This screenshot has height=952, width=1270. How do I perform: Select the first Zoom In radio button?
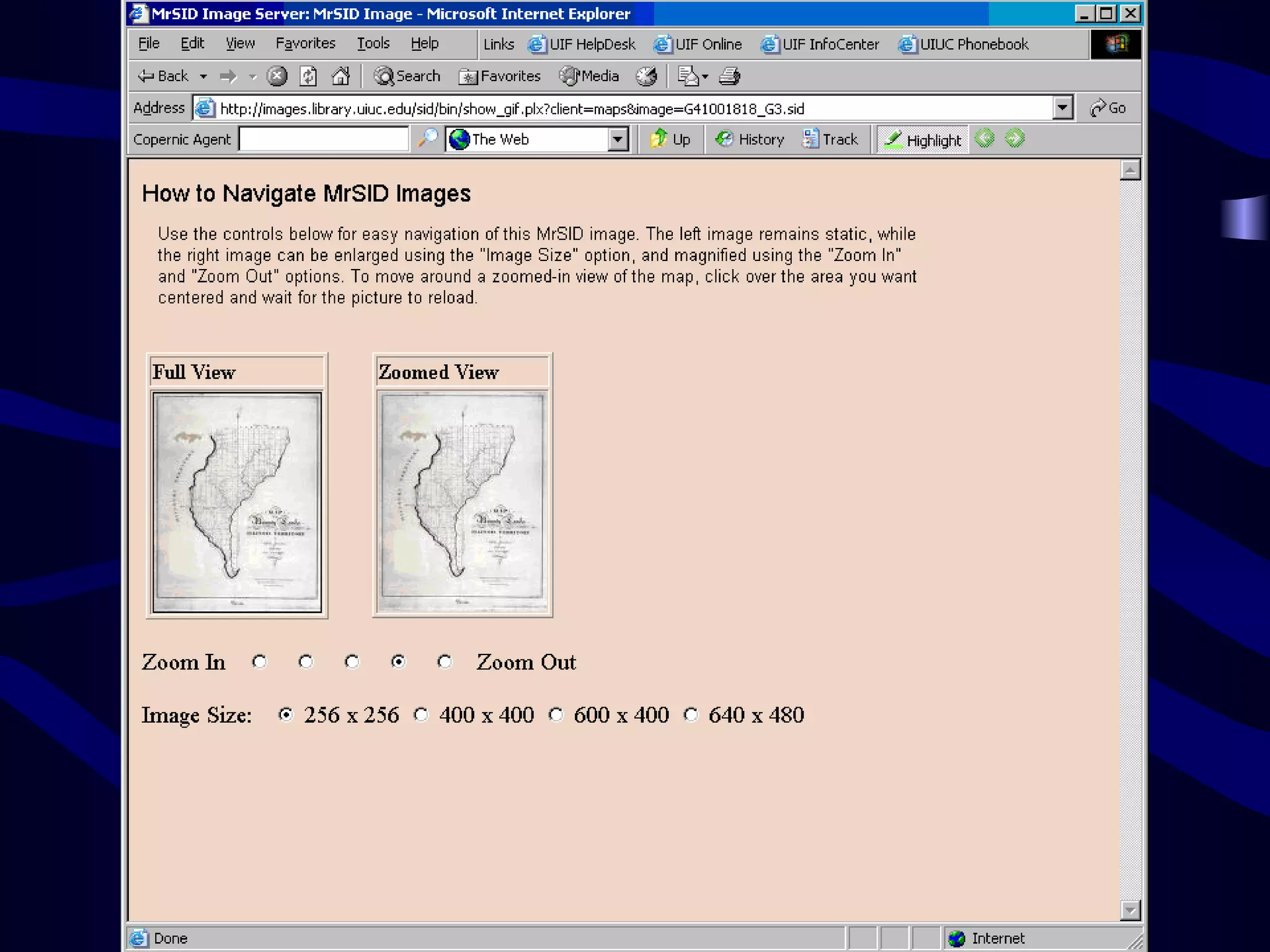pyautogui.click(x=259, y=662)
